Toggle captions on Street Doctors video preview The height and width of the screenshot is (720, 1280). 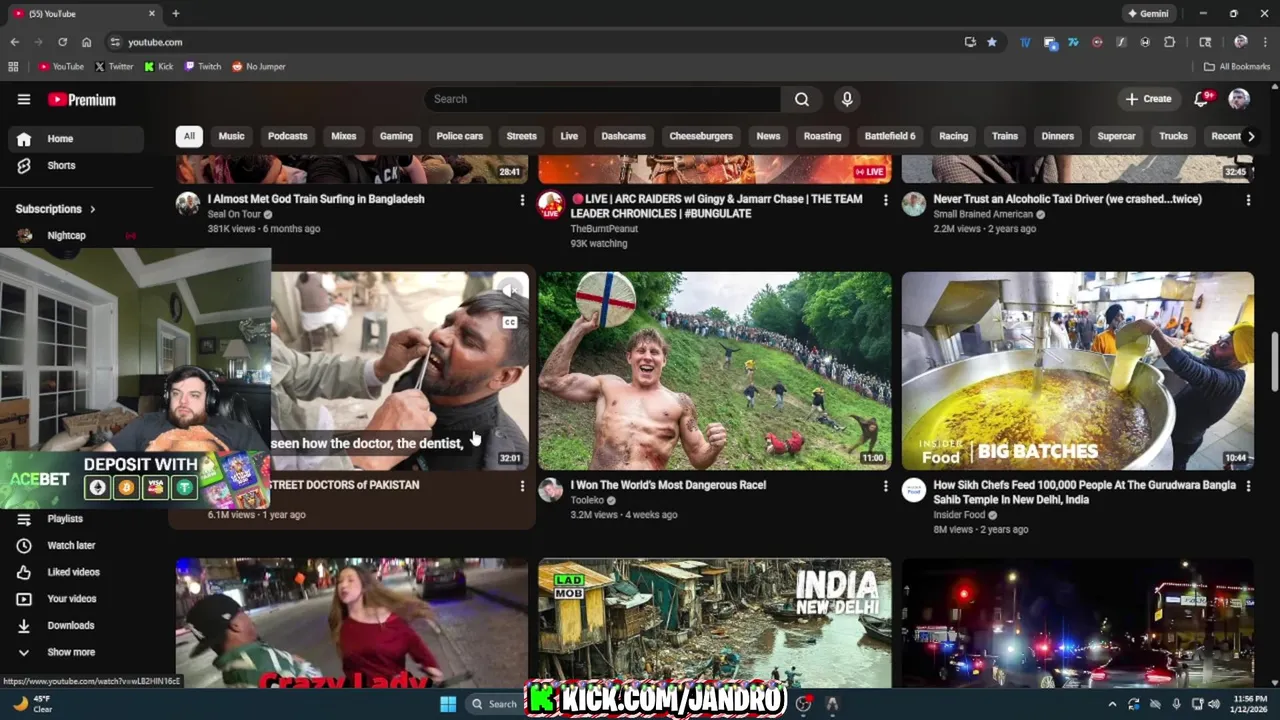click(510, 322)
